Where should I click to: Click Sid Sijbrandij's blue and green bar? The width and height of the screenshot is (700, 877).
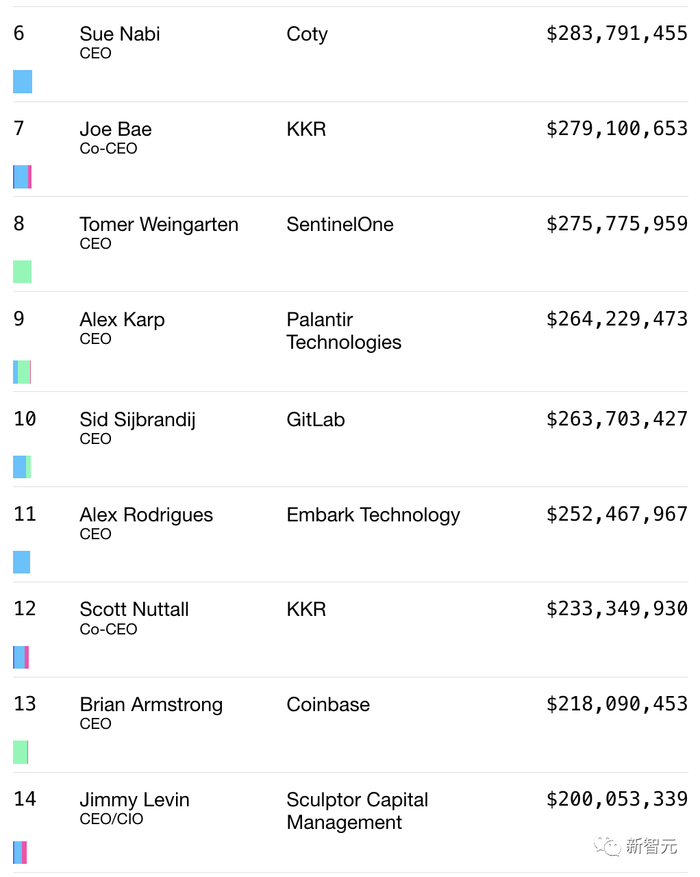point(21,467)
